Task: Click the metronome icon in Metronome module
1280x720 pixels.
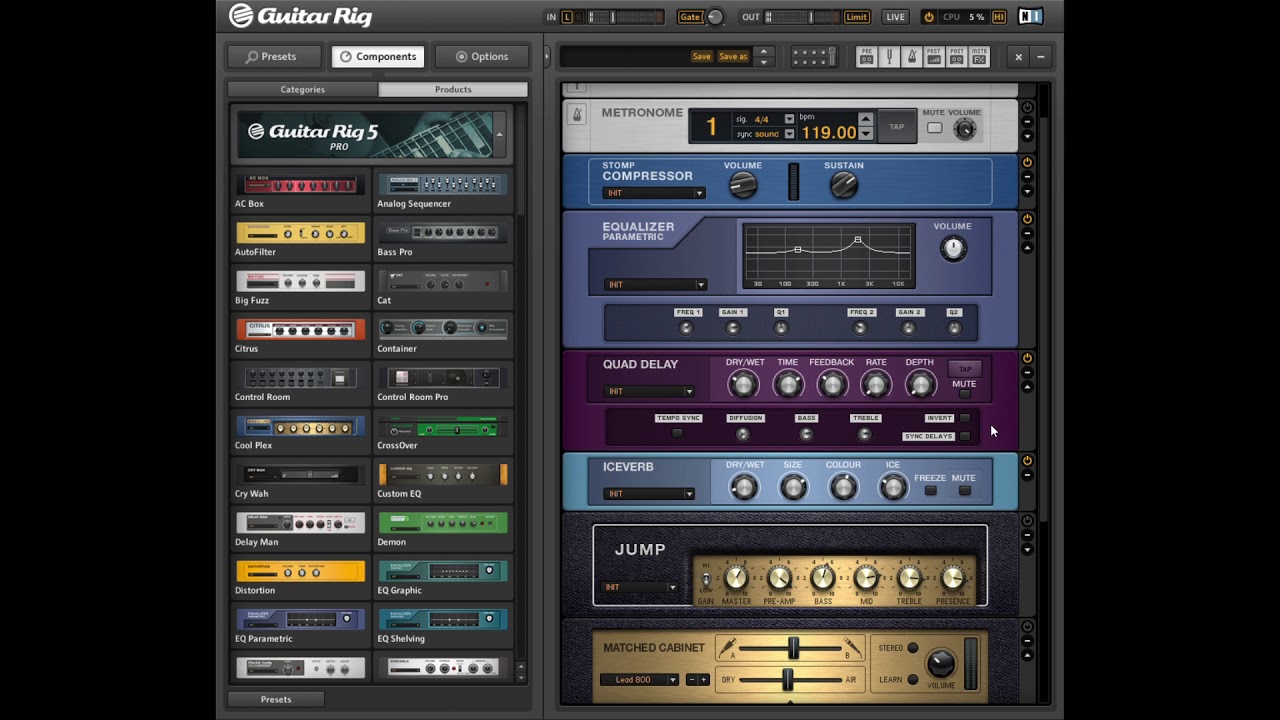Action: (576, 114)
